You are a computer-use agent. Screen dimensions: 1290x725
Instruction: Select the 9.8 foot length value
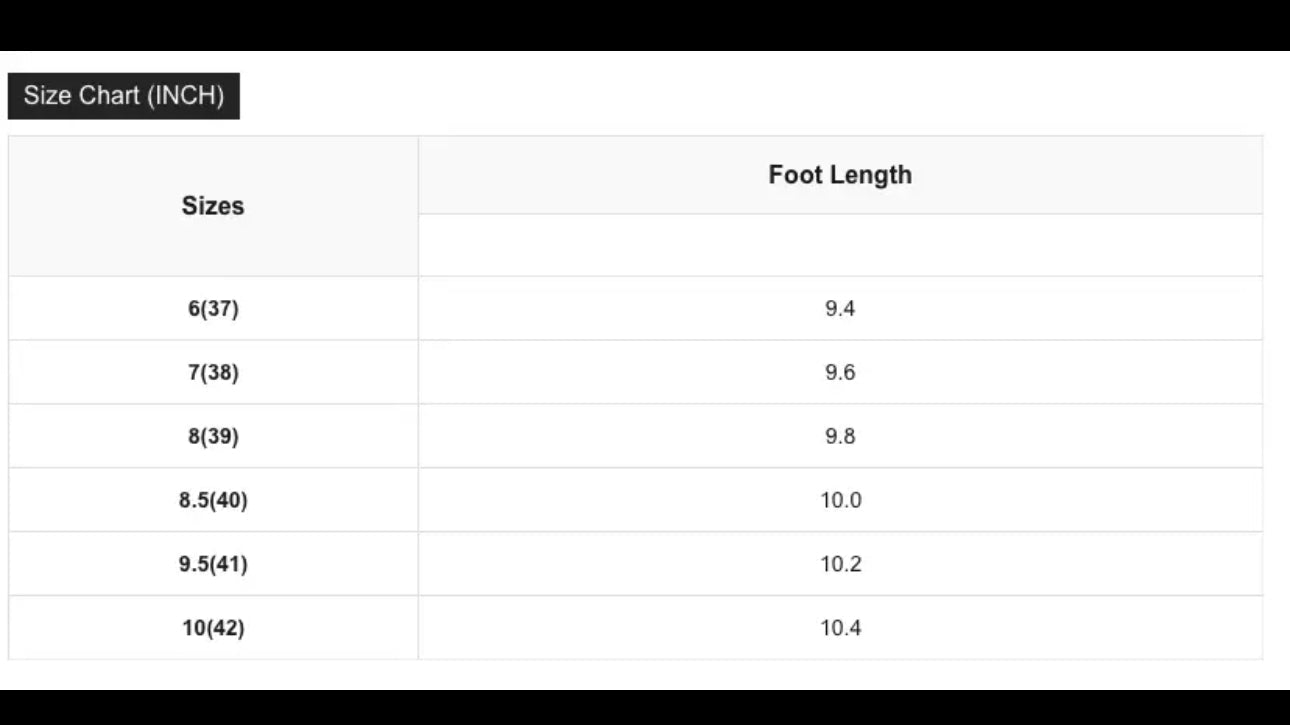click(840, 436)
